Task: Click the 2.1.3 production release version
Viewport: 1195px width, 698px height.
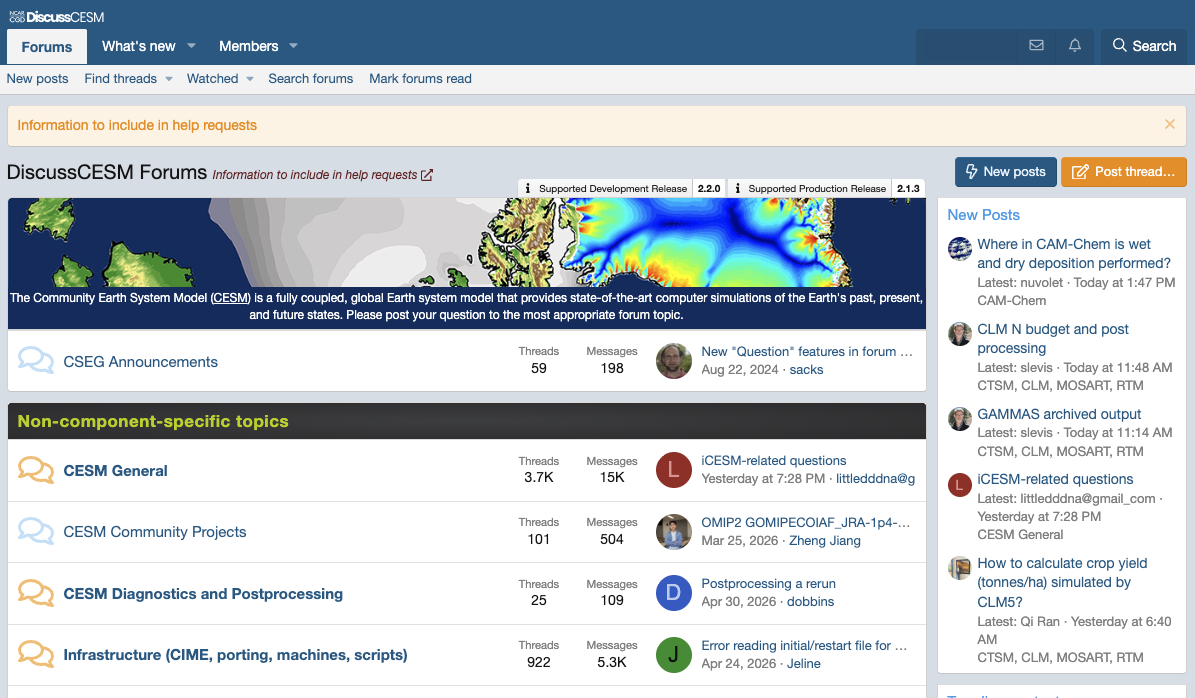Action: click(x=908, y=188)
